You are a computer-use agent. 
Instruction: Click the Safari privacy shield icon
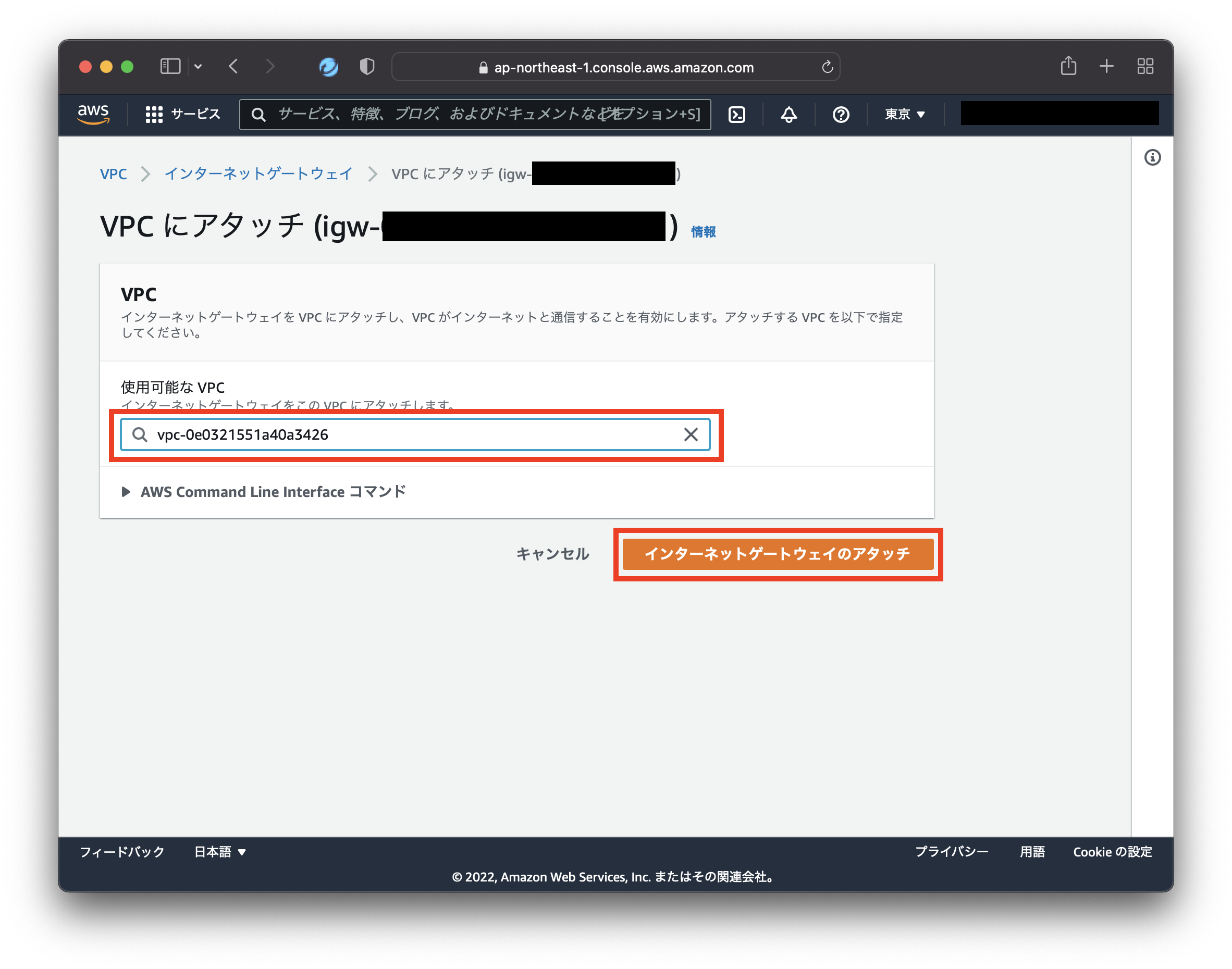(366, 66)
